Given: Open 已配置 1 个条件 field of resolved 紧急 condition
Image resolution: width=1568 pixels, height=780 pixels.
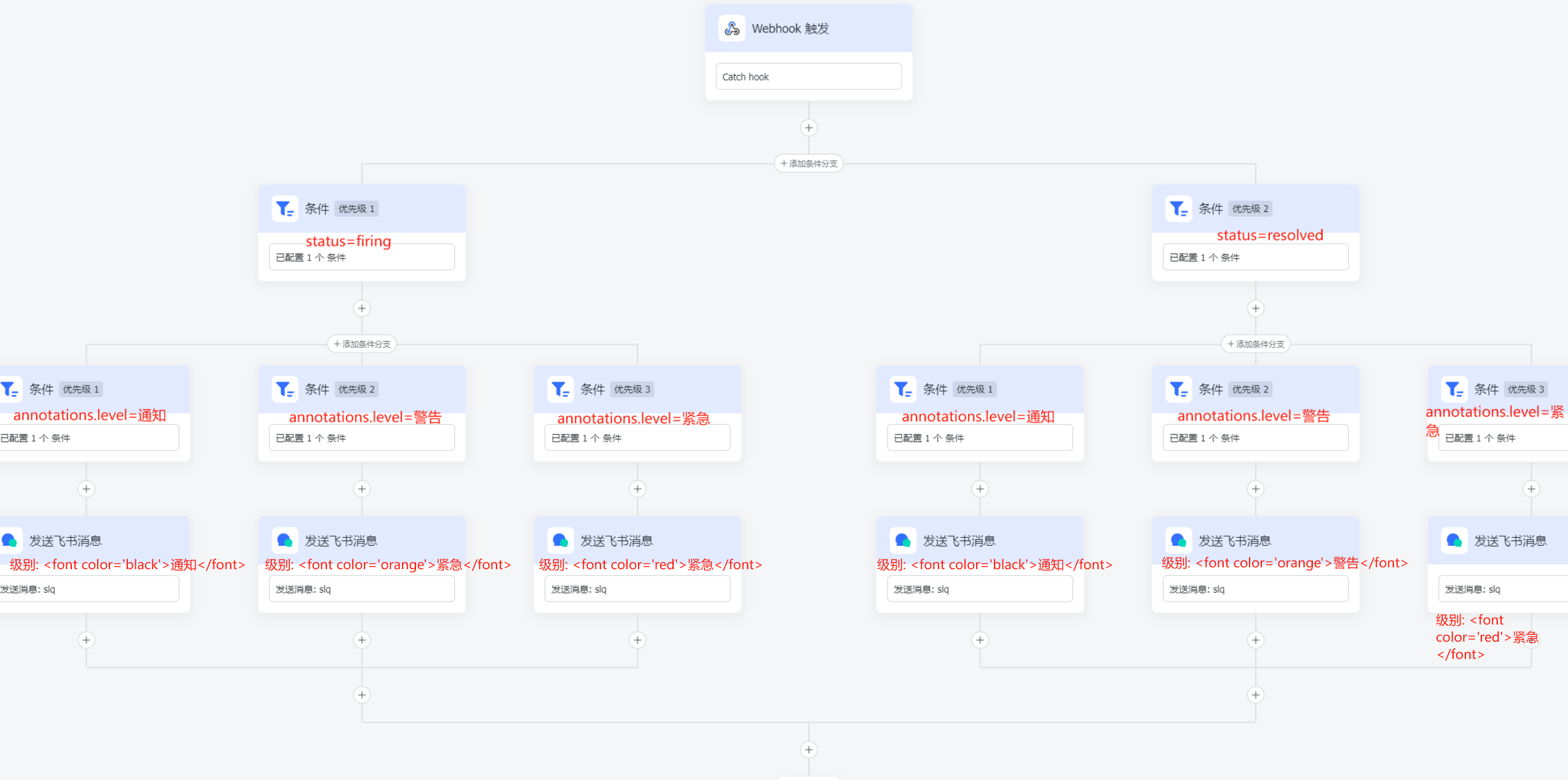Looking at the screenshot, I should (x=1503, y=438).
